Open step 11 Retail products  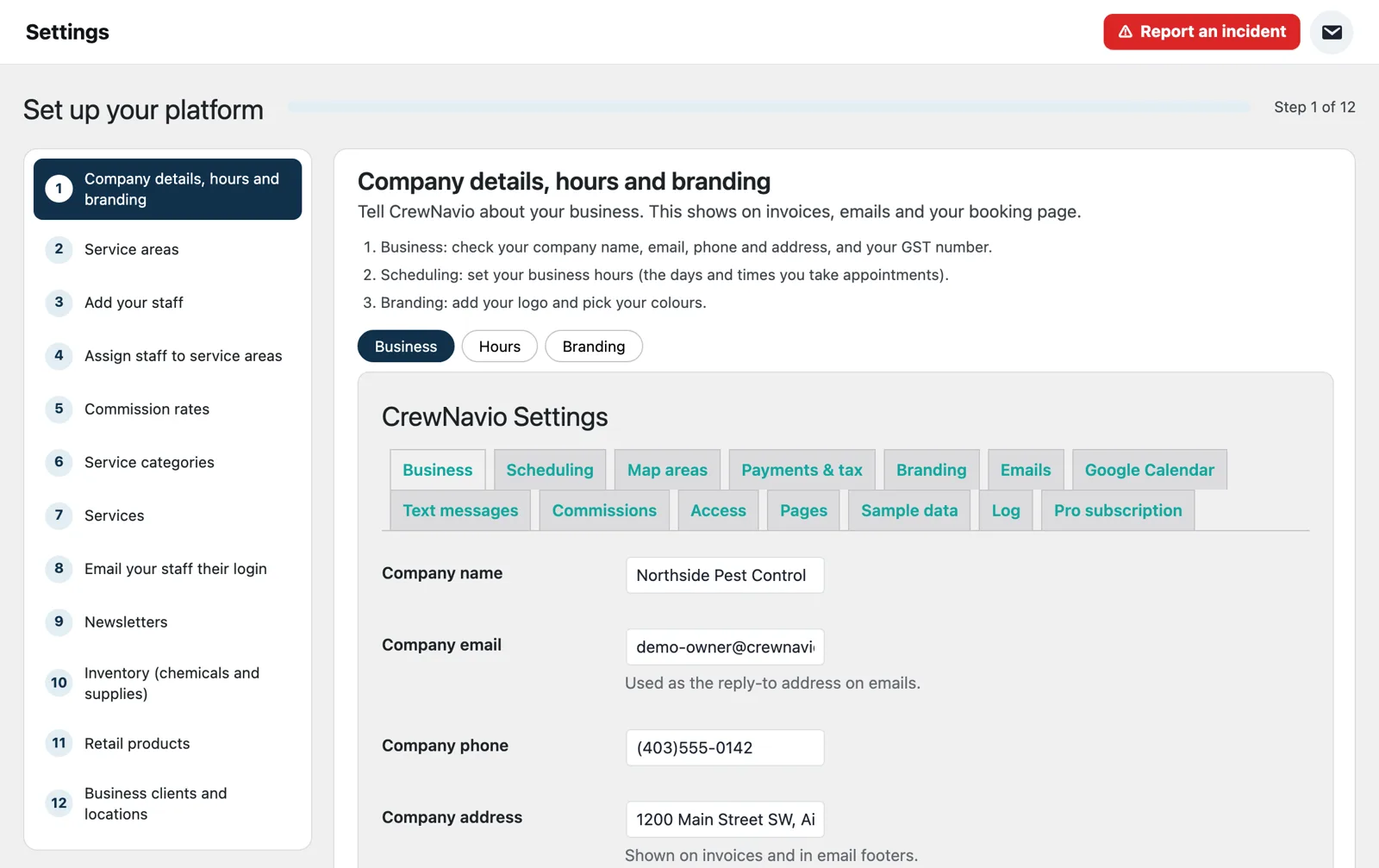point(167,743)
